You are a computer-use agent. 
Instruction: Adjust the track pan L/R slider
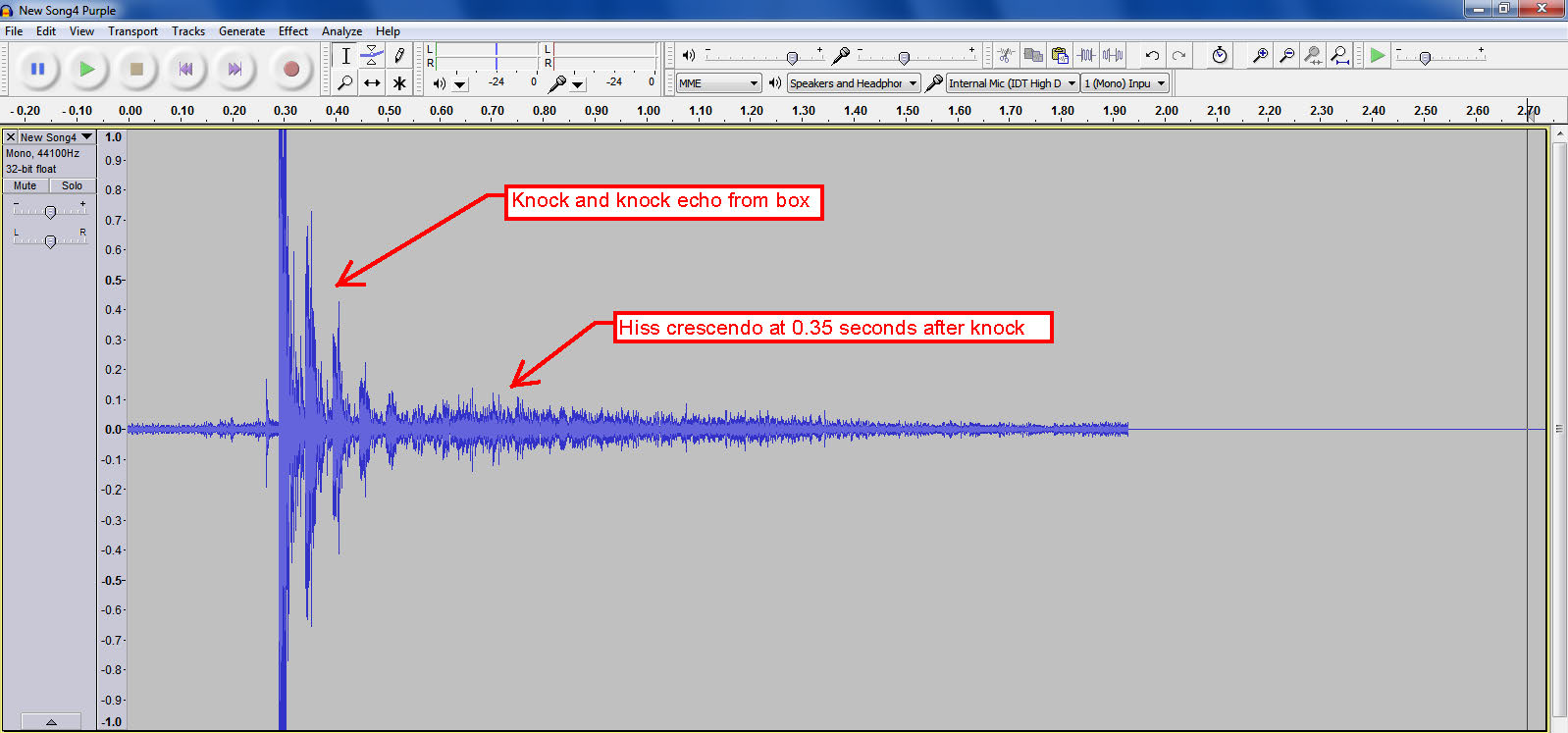click(50, 240)
